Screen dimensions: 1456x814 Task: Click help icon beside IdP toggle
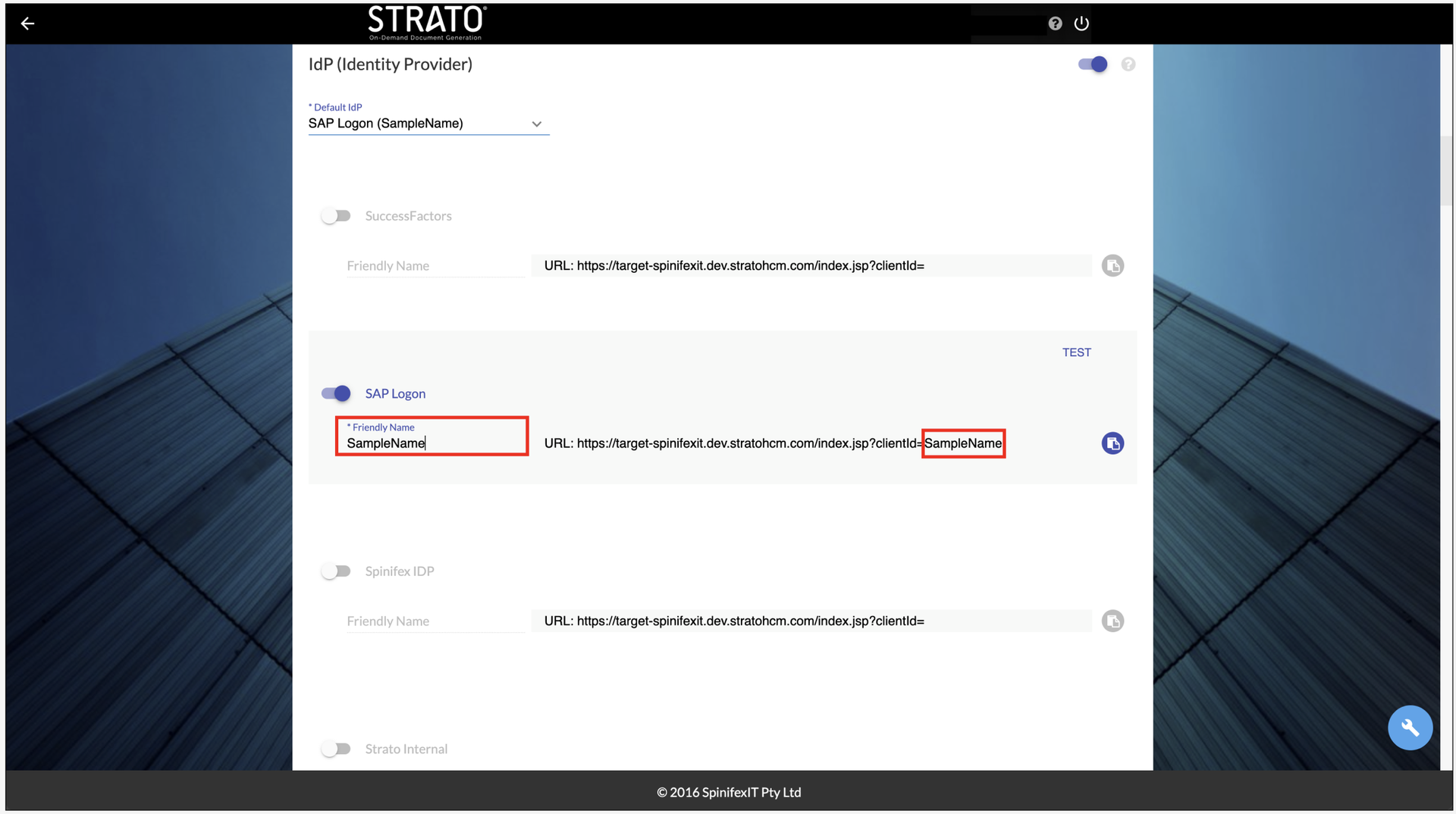[1128, 64]
